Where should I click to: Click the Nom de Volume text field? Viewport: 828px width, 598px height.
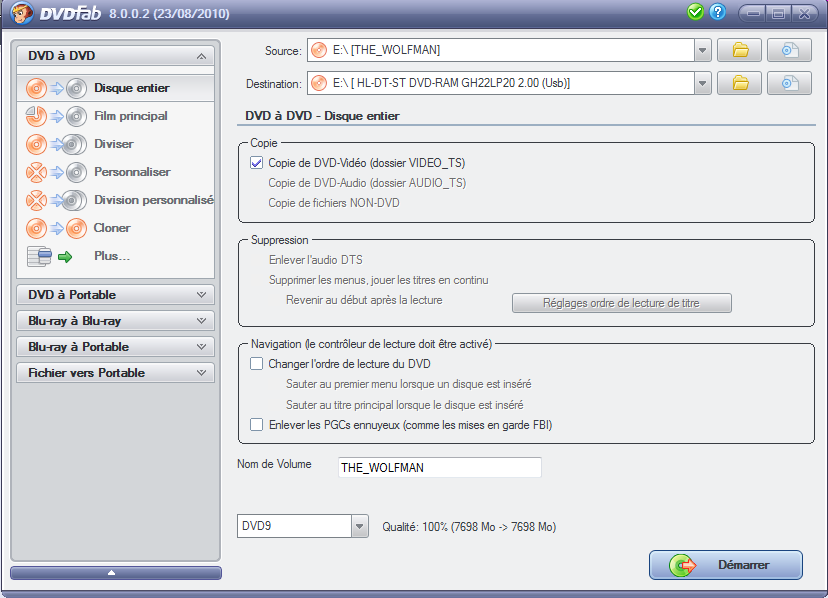pyautogui.click(x=439, y=468)
